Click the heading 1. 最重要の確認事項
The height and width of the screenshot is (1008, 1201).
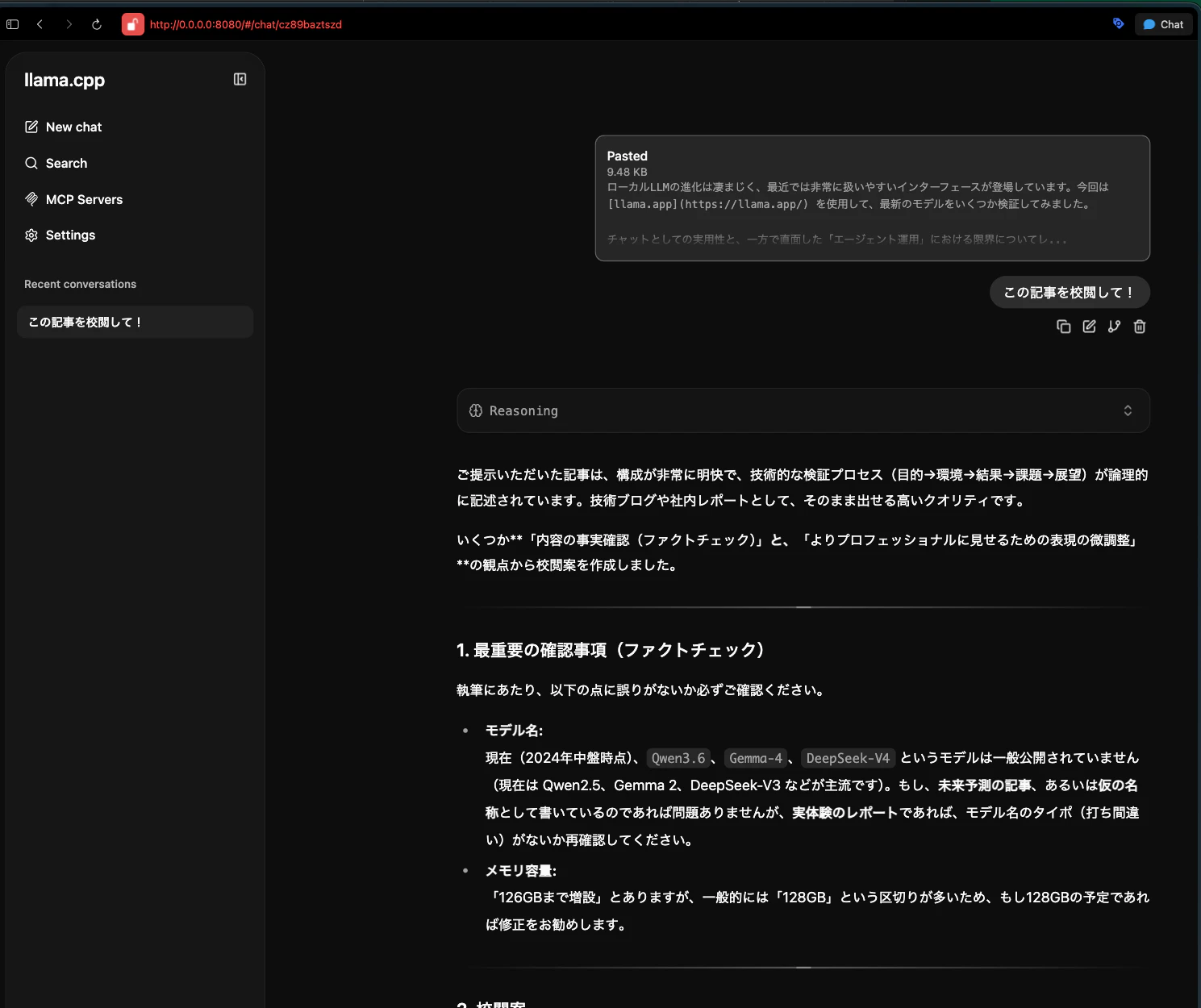tap(611, 650)
